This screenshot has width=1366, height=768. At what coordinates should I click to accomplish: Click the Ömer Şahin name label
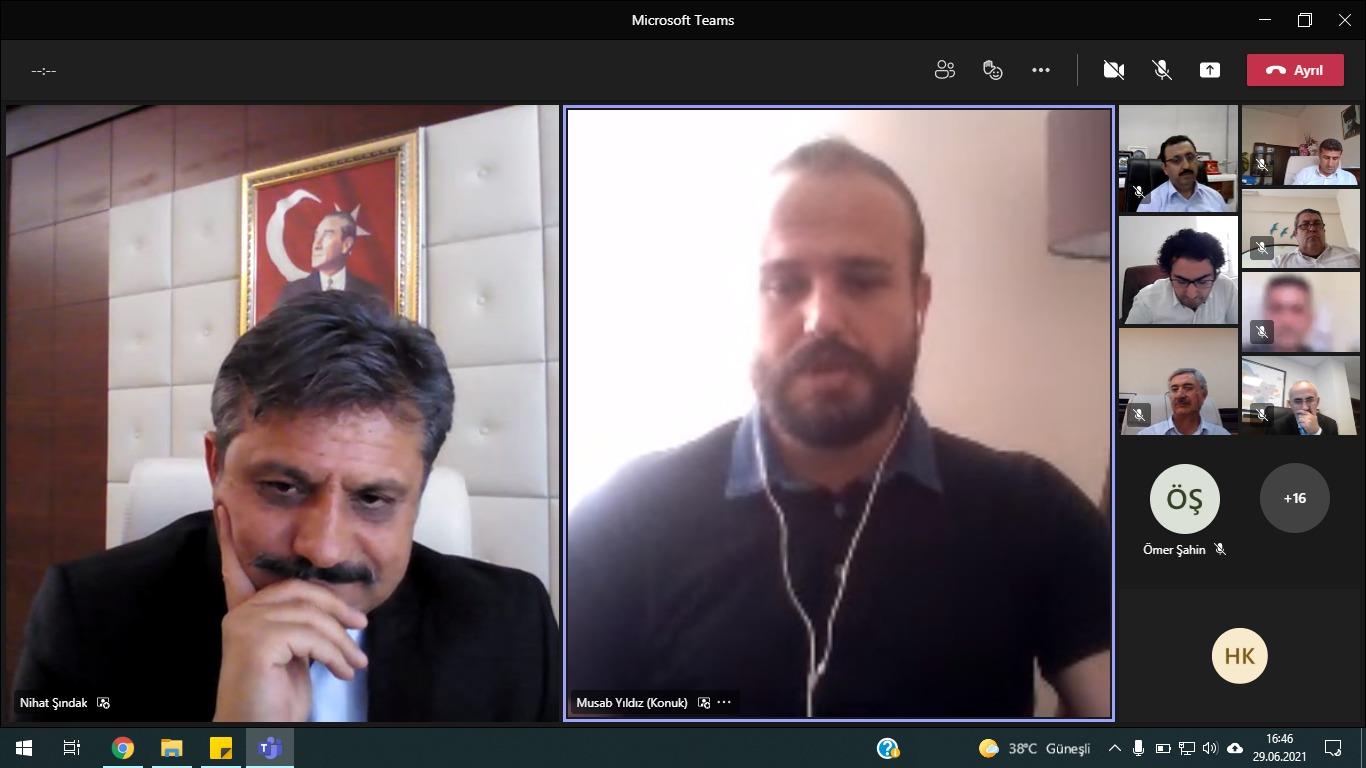pos(1174,550)
